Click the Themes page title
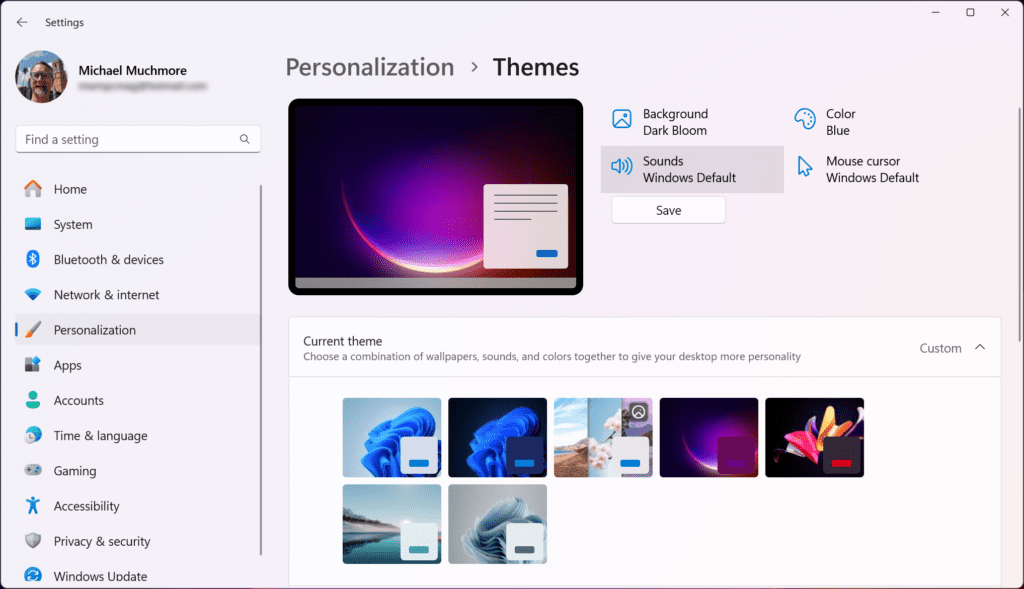This screenshot has height=589, width=1024. point(536,67)
